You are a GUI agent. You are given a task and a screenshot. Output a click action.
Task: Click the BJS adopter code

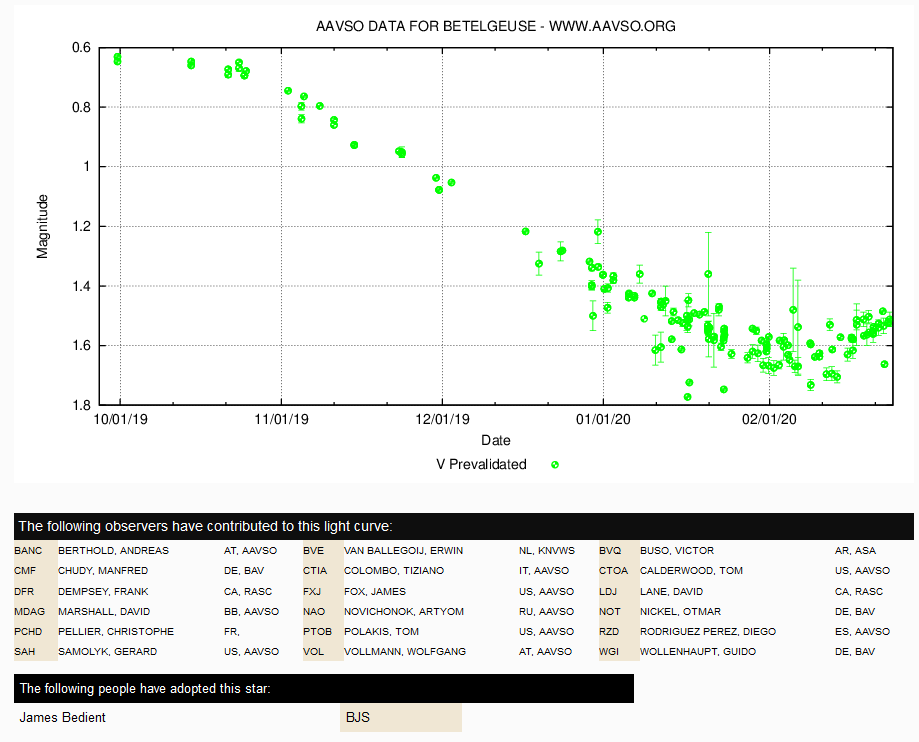click(x=358, y=717)
